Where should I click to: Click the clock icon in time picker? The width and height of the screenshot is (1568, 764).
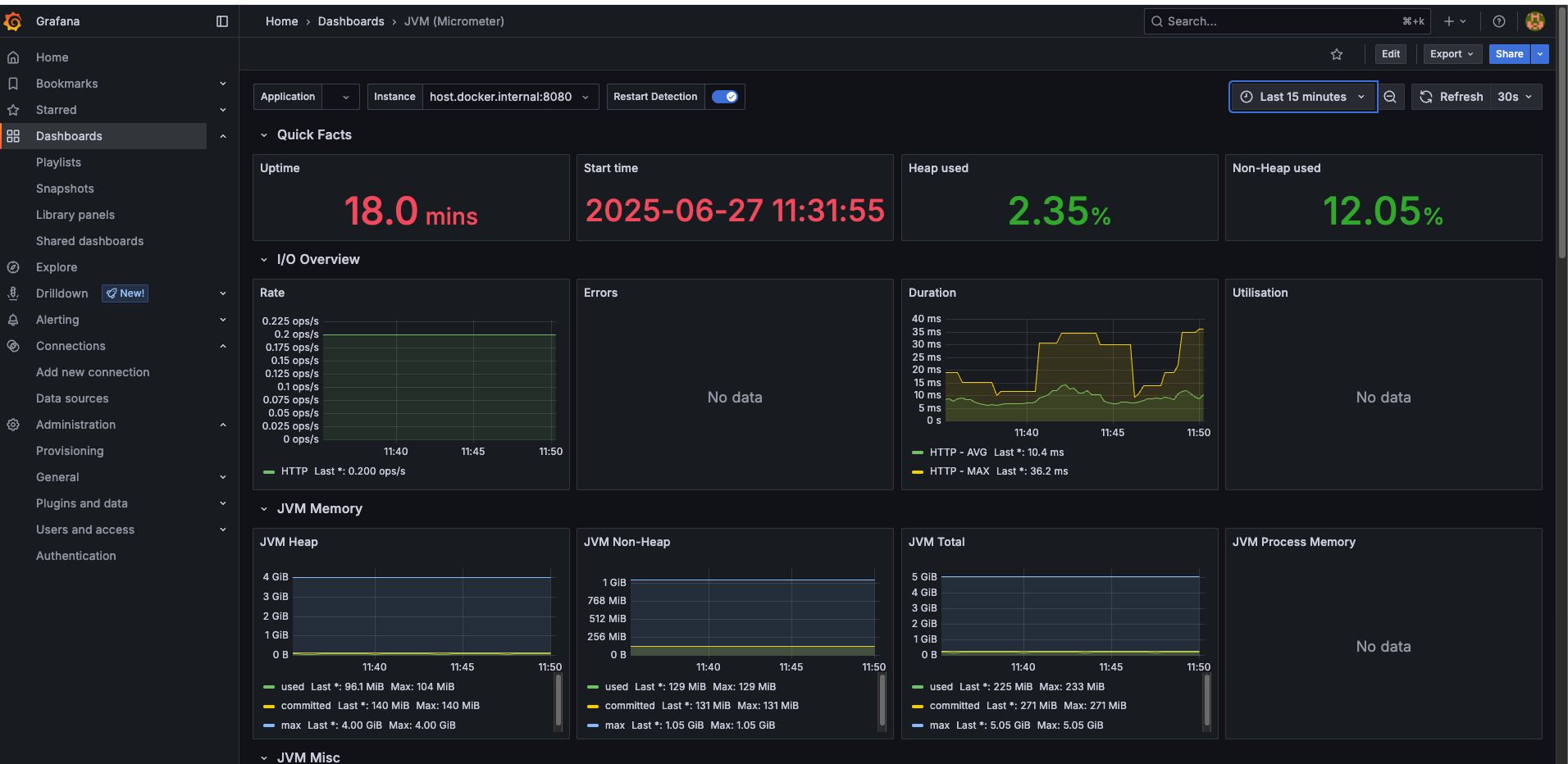(1247, 97)
